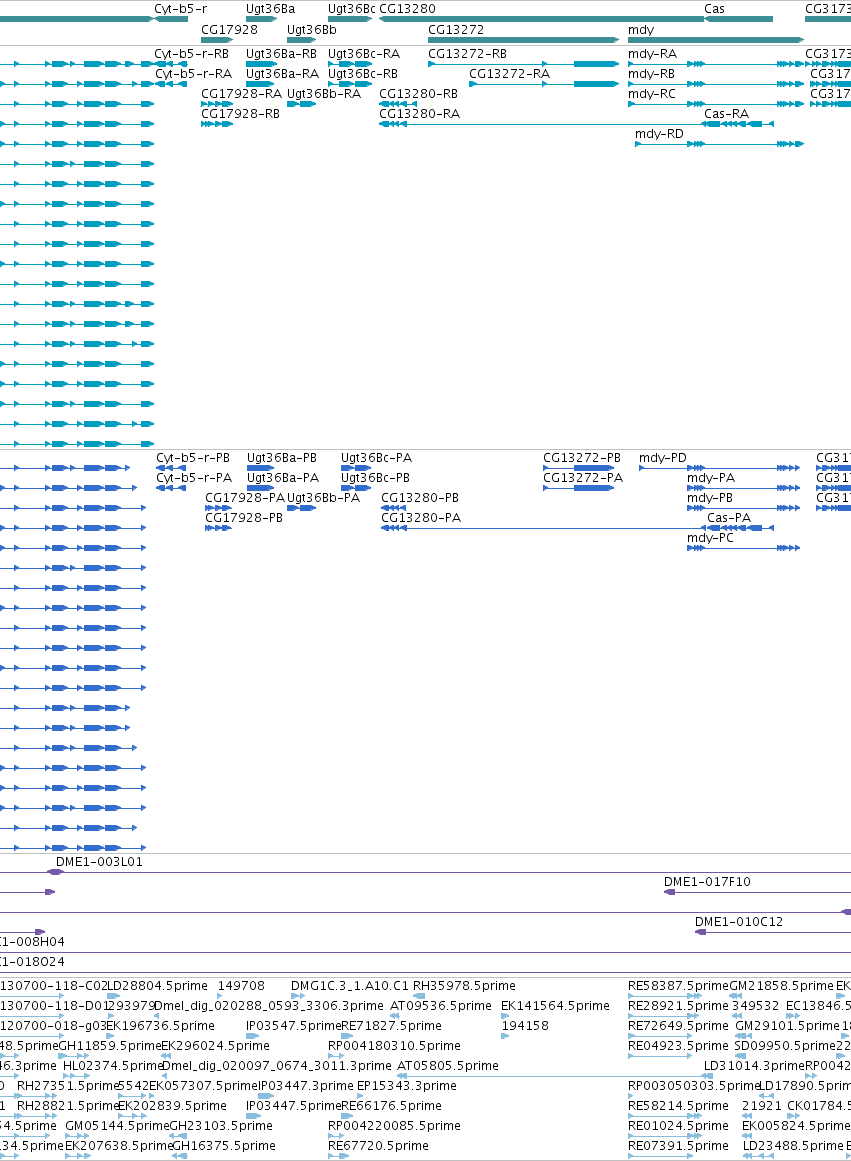851x1161 pixels.
Task: Select the Ugt36Ba gene label
Action: click(270, 9)
